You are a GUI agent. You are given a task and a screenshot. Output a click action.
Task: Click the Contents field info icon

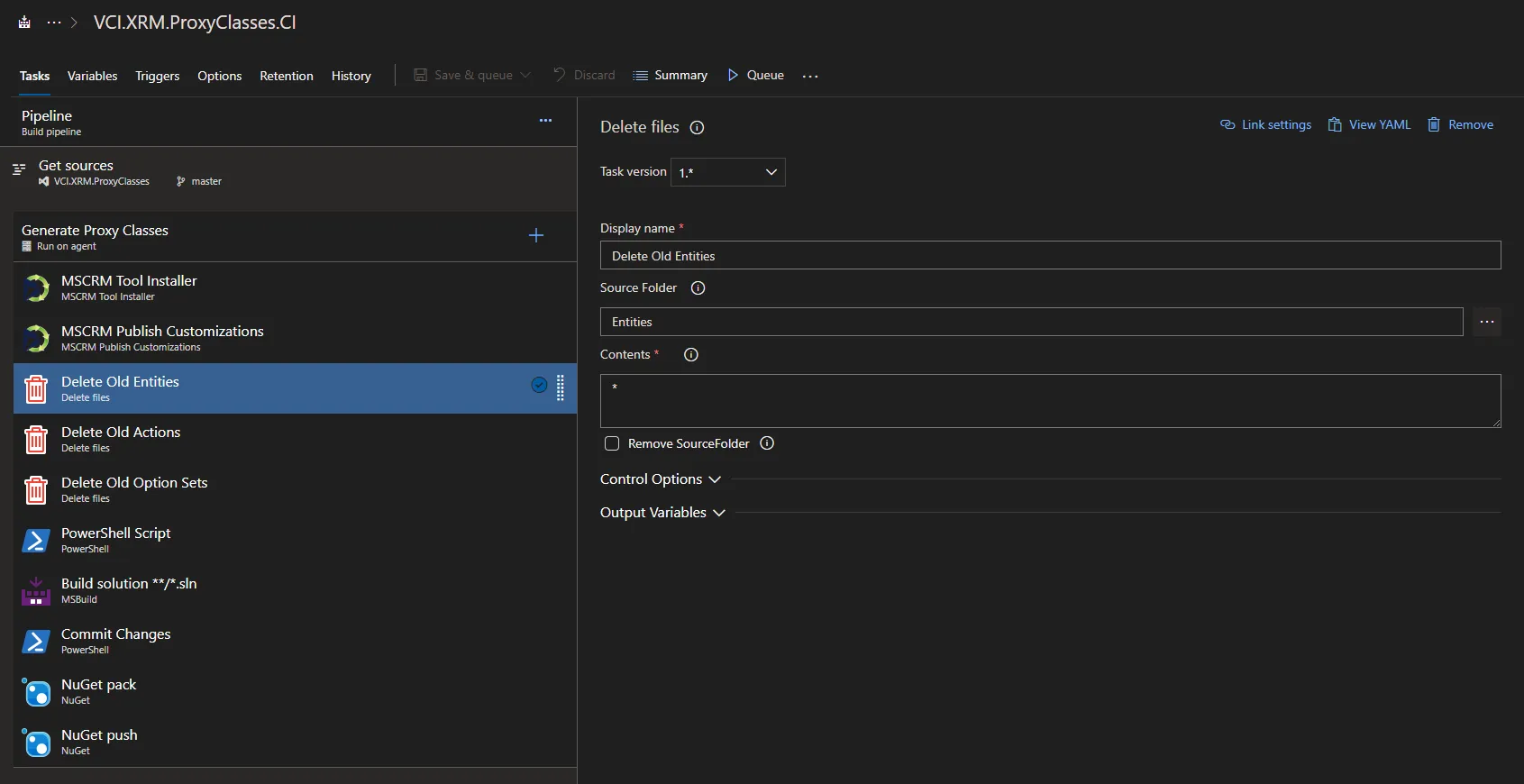coord(691,355)
